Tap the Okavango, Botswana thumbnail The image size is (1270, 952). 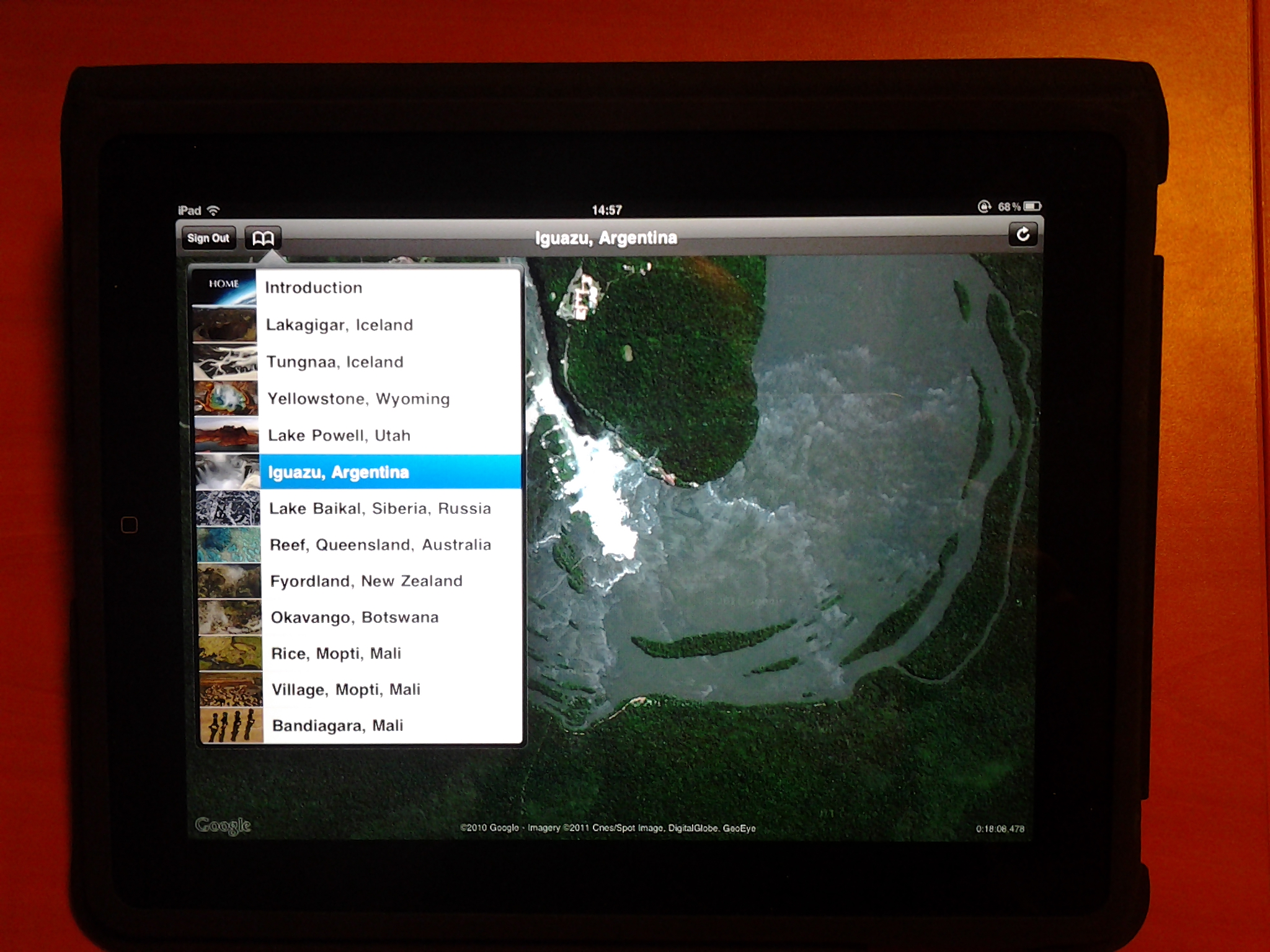click(229, 617)
